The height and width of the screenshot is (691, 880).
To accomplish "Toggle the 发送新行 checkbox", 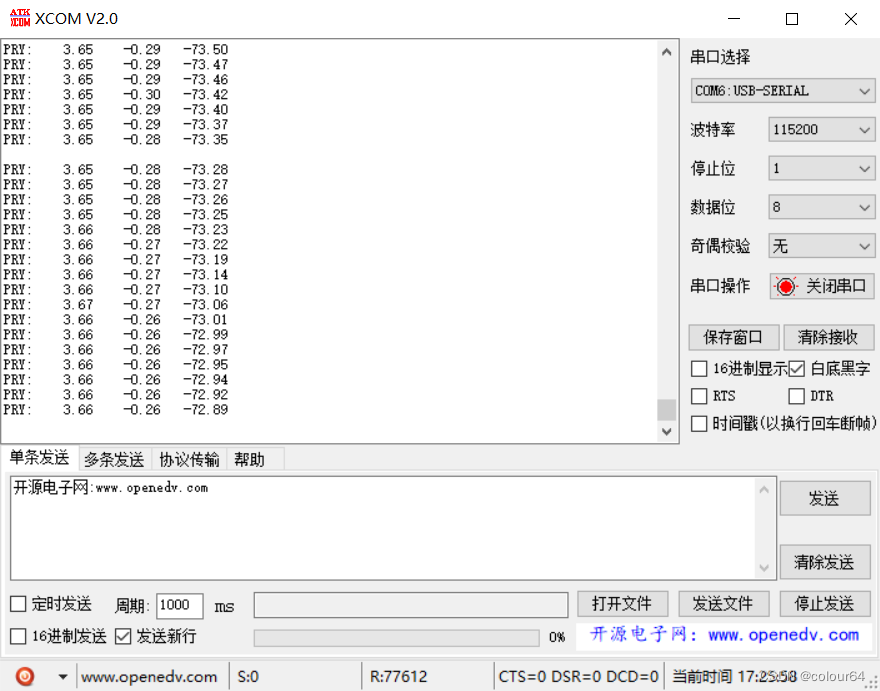I will [123, 636].
